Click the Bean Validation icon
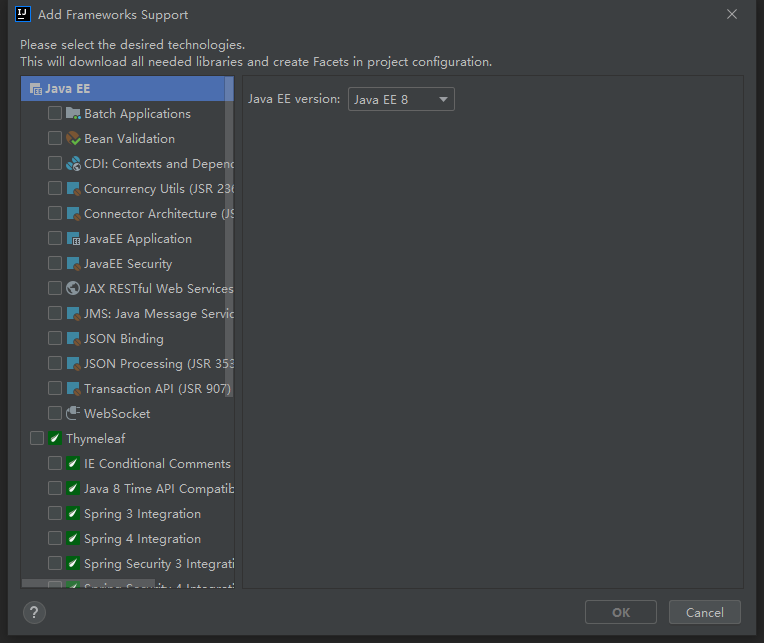Image resolution: width=764 pixels, height=643 pixels. (73, 138)
